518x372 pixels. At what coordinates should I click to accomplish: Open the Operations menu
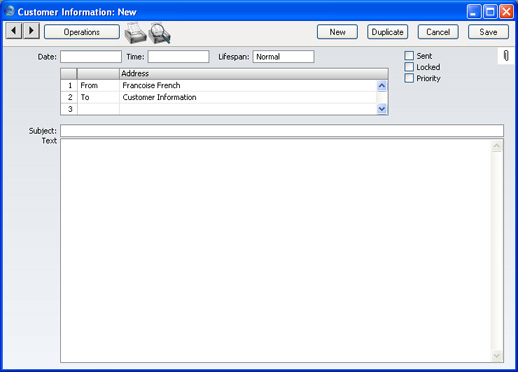(x=82, y=32)
